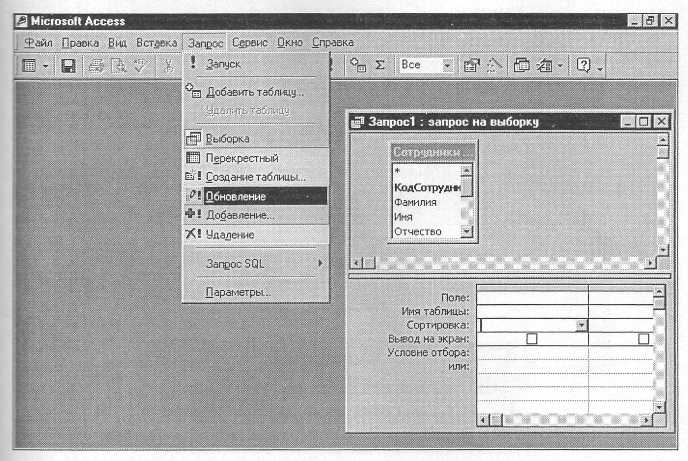Select the Имя field

coord(427,217)
